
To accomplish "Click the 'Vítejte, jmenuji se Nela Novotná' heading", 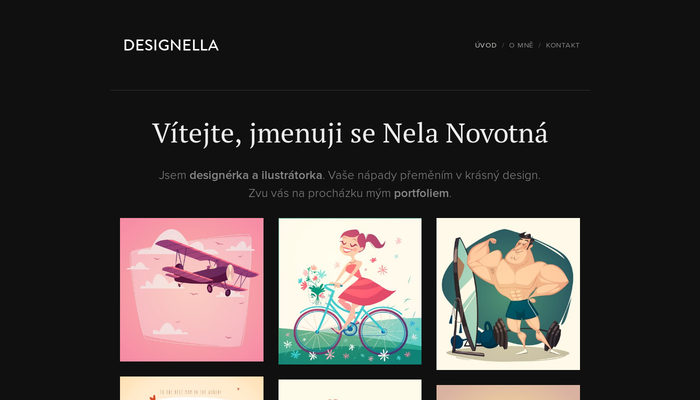I will [x=350, y=134].
